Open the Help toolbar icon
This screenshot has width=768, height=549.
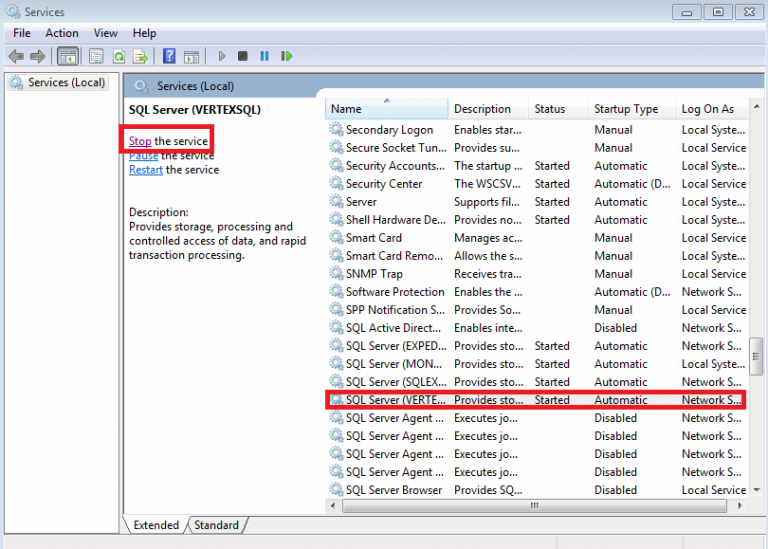[x=169, y=56]
